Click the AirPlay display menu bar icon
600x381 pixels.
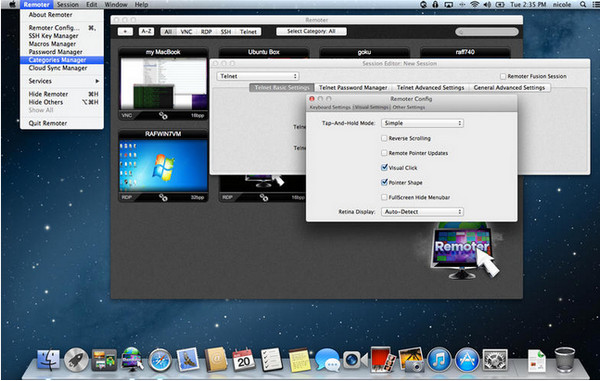coord(449,5)
